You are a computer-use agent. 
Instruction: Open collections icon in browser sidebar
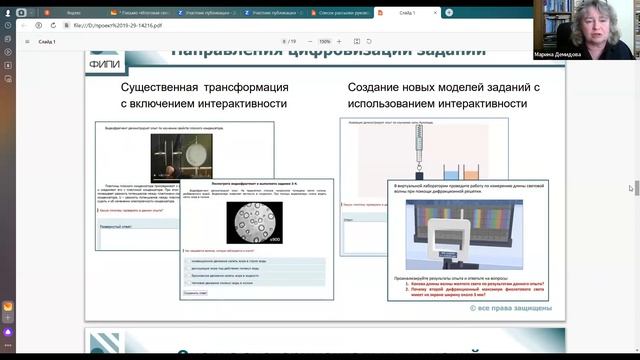point(8,39)
